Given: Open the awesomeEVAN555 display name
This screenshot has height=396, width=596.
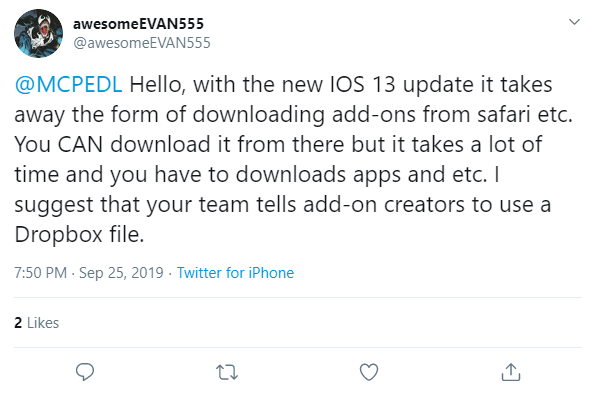Looking at the screenshot, I should [138, 24].
